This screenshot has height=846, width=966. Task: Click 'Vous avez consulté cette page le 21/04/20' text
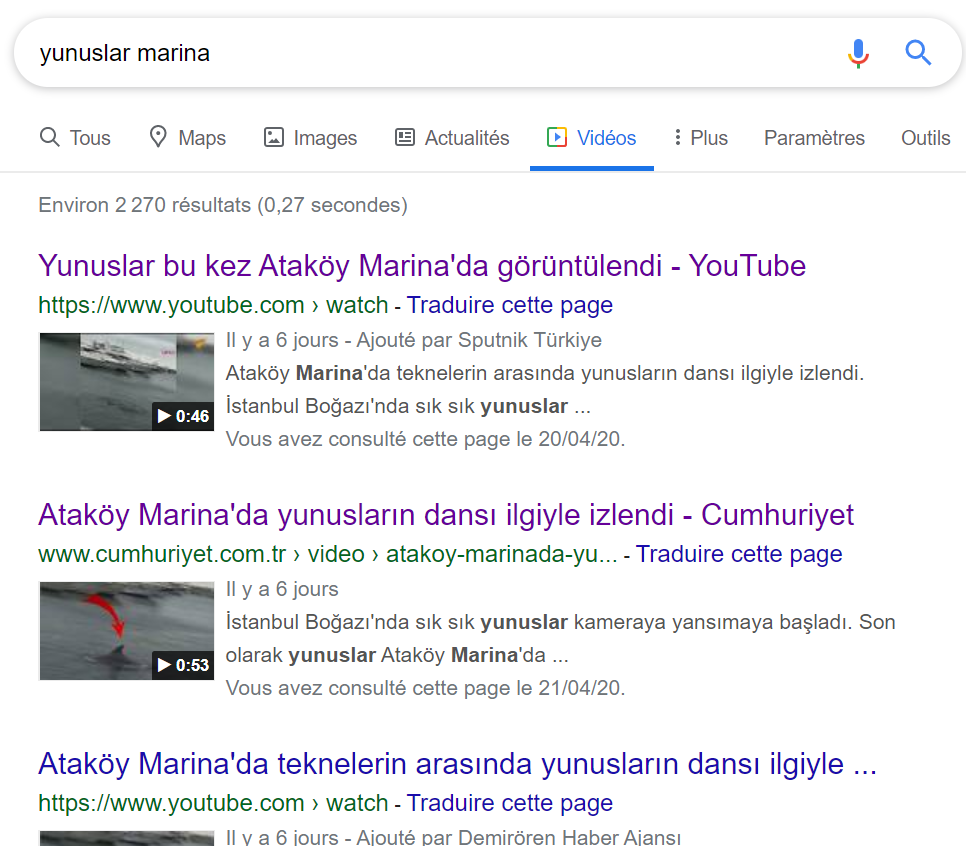pyautogui.click(x=425, y=688)
